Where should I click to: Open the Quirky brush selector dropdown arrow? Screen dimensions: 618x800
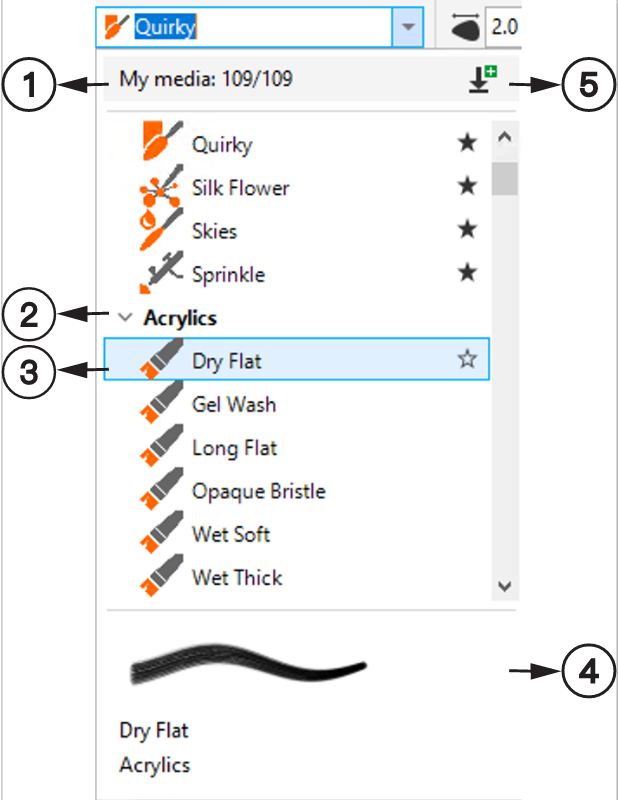[407, 27]
